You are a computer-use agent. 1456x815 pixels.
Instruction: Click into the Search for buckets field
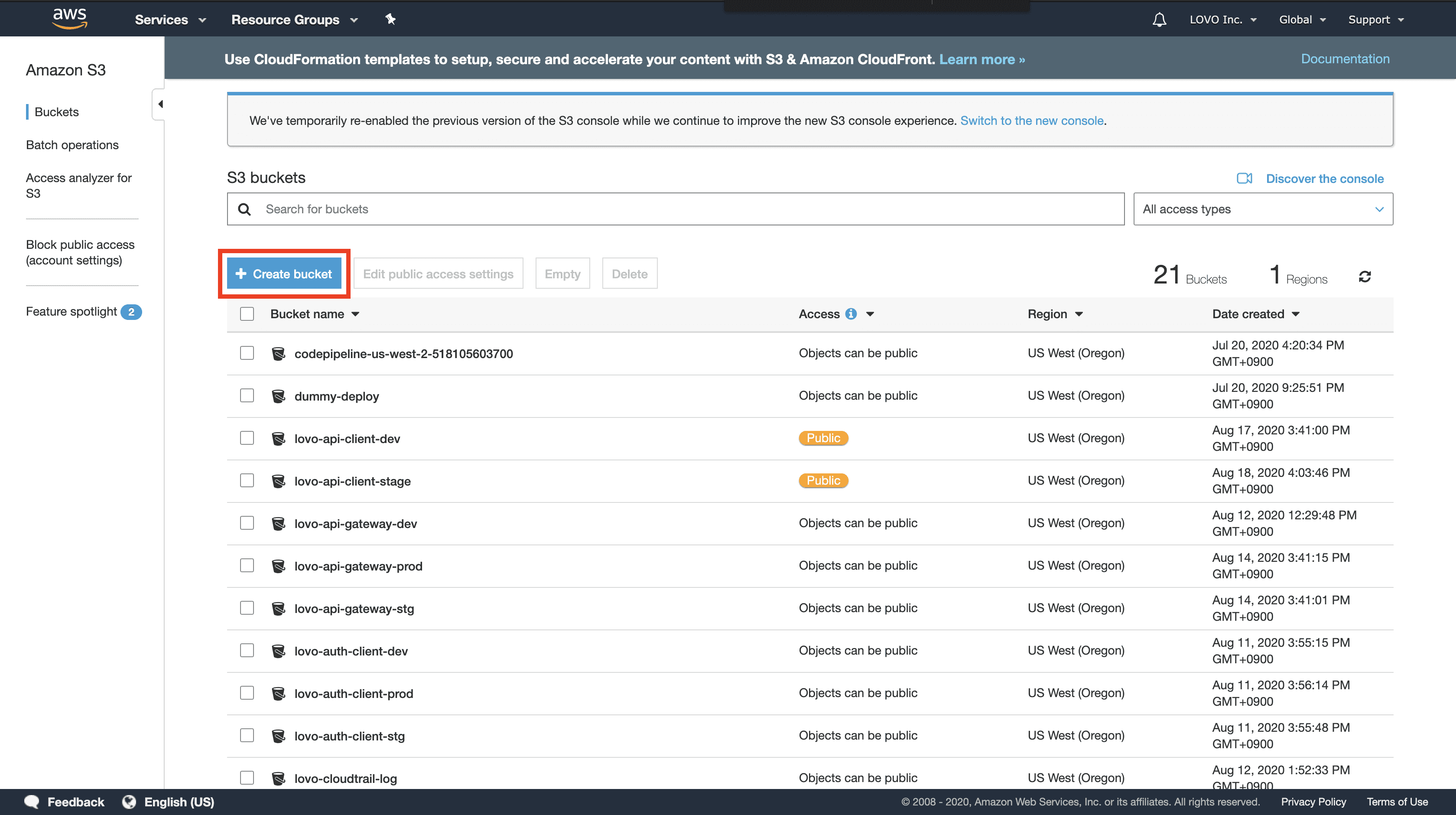tap(676, 209)
